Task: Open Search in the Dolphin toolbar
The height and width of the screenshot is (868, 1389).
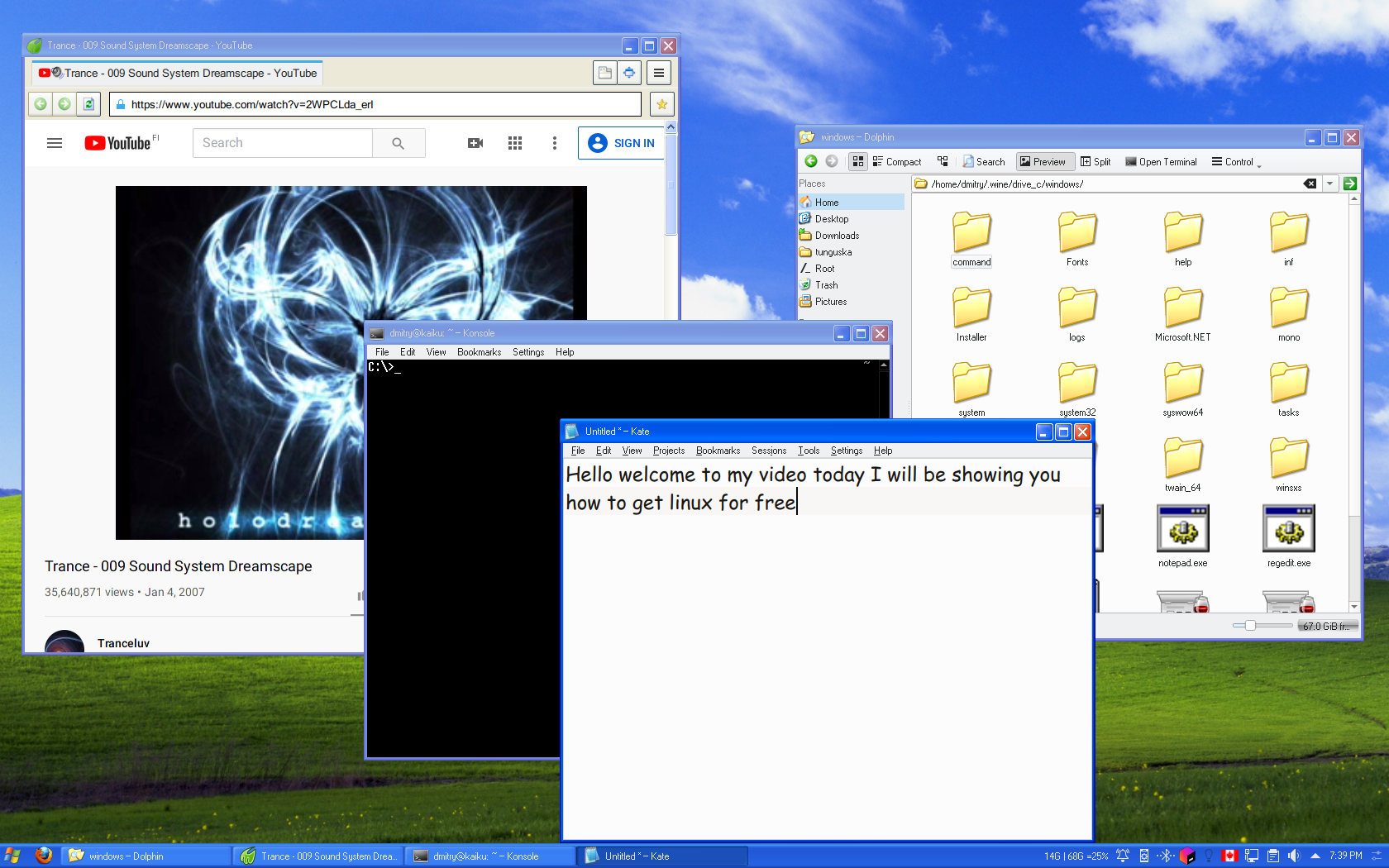Action: point(983,161)
